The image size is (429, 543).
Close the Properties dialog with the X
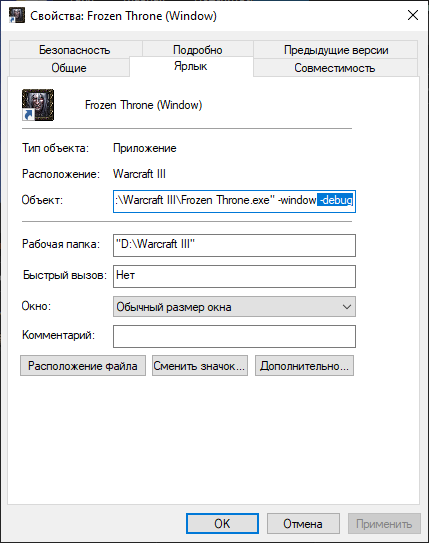pos(412,15)
